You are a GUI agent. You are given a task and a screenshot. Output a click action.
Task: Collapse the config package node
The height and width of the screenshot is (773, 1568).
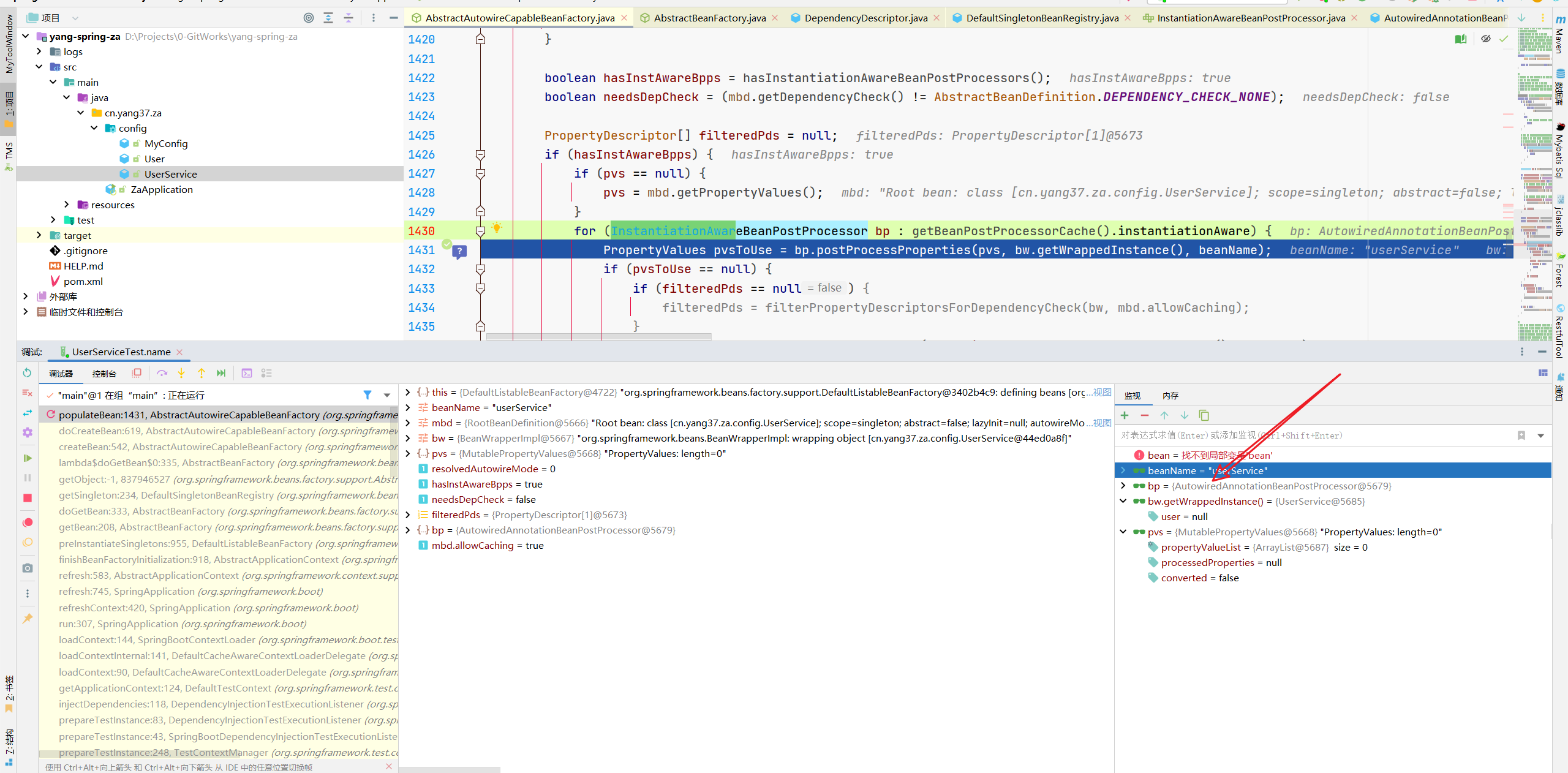94,128
